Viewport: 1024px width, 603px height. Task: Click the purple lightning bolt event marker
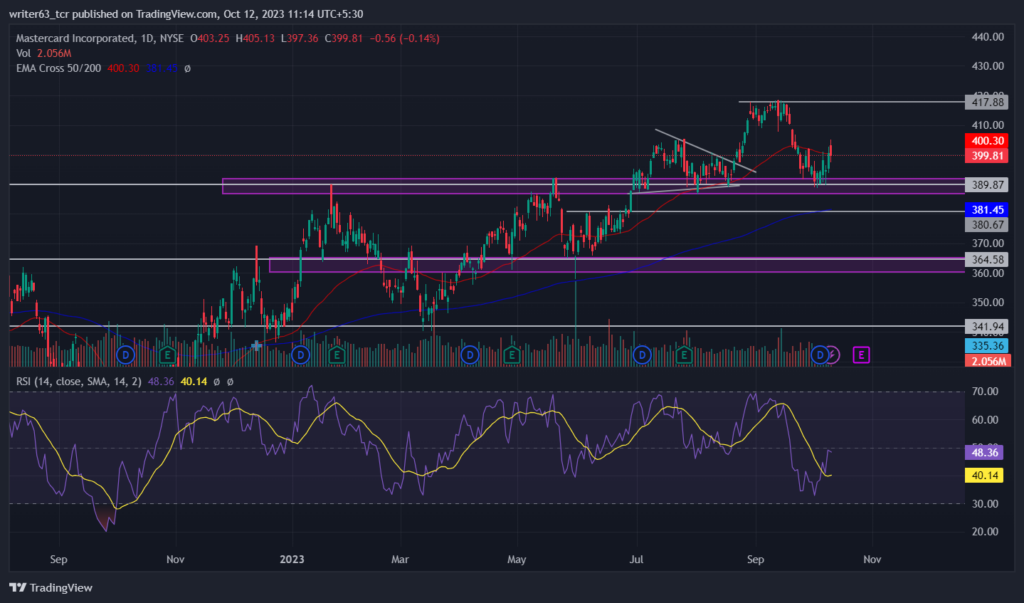pyautogui.click(x=833, y=355)
